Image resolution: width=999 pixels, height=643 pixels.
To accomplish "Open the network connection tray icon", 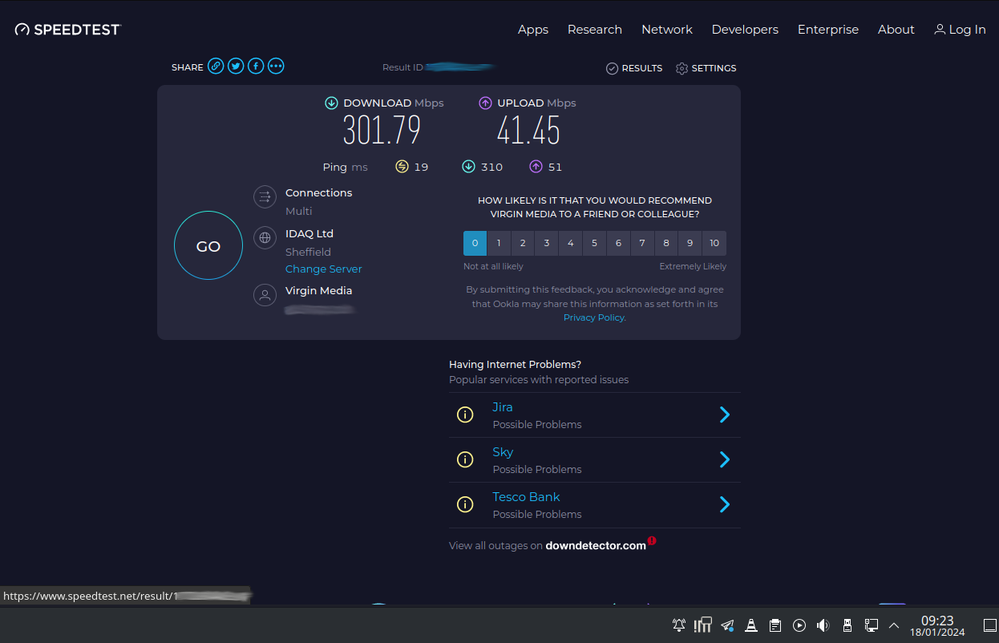I will (871, 625).
